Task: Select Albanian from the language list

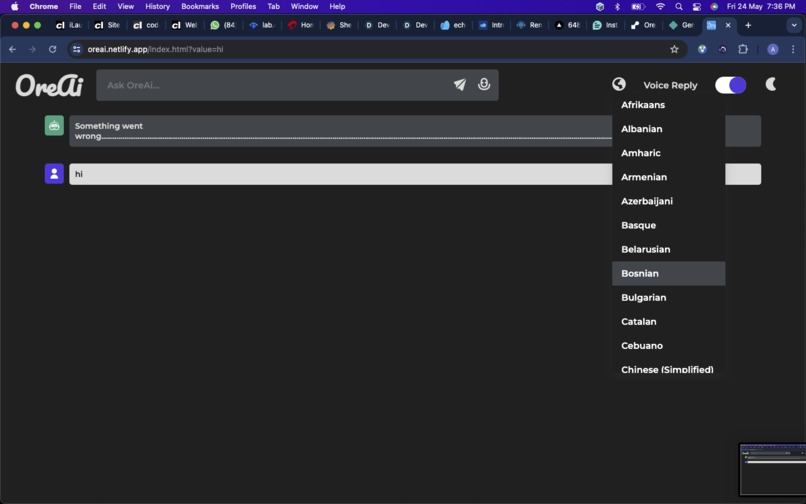Action: pyautogui.click(x=669, y=129)
